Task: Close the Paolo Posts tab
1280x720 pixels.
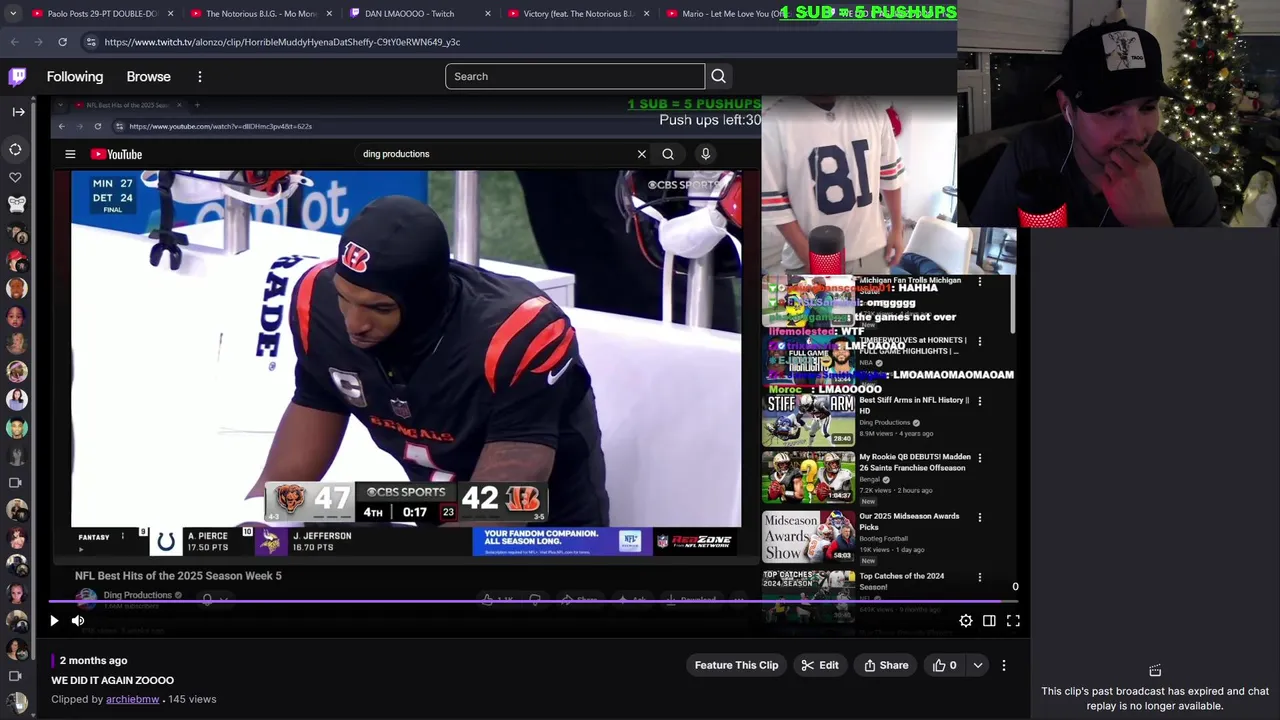Action: tap(170, 14)
